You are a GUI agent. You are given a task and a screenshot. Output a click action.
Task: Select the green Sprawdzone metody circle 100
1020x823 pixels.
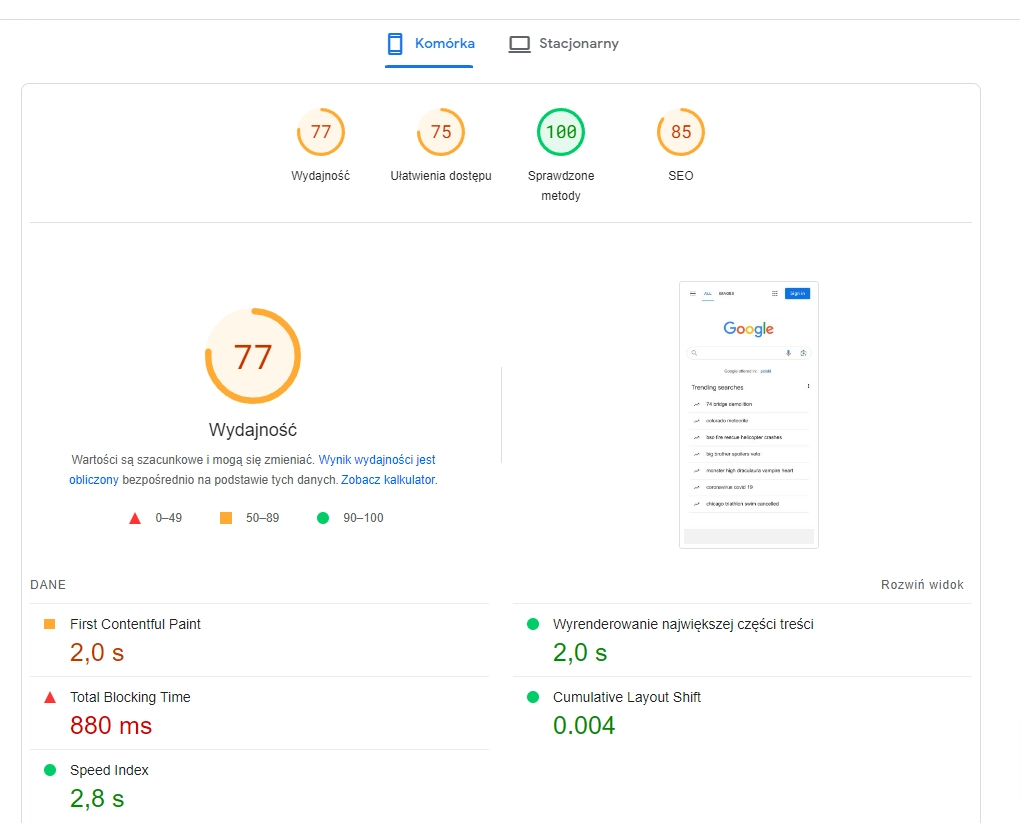560,131
